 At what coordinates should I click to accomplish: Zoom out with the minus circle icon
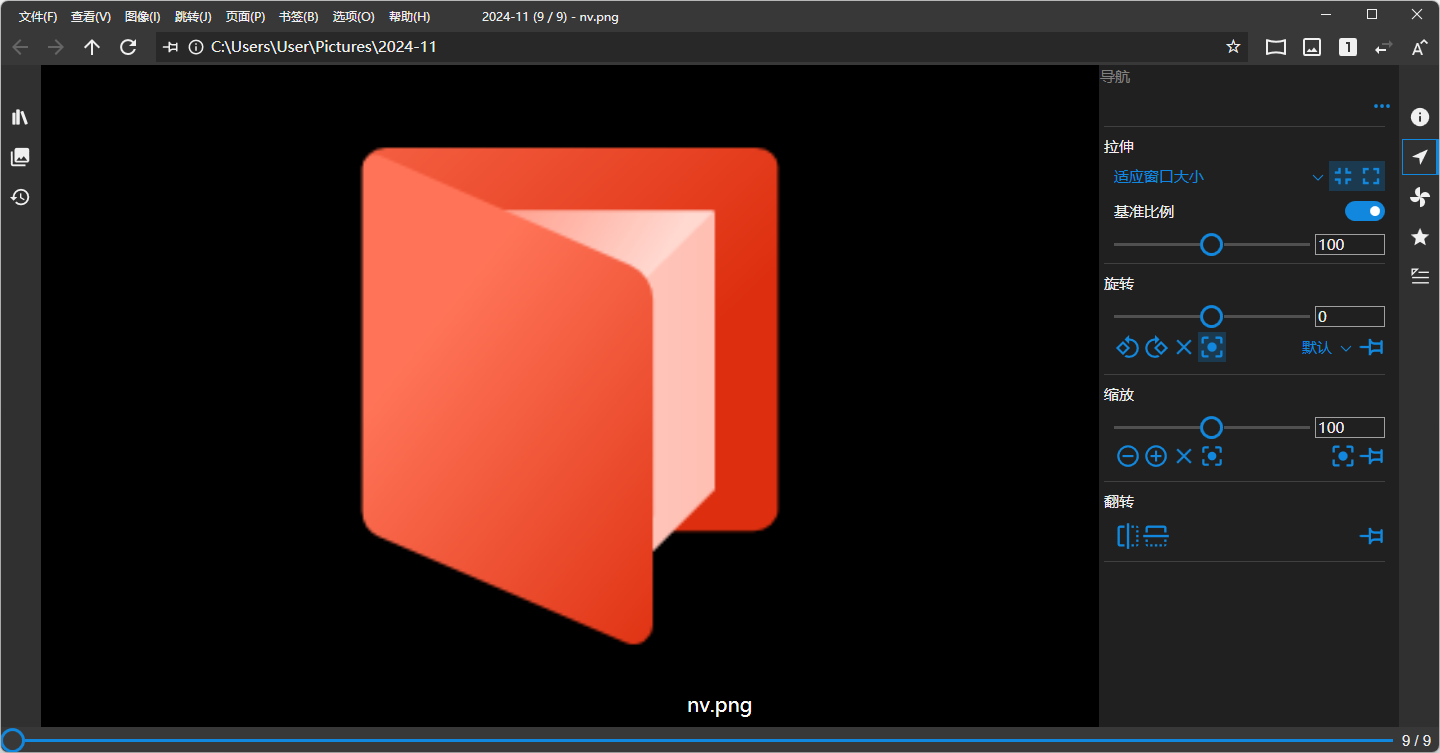coord(1128,456)
